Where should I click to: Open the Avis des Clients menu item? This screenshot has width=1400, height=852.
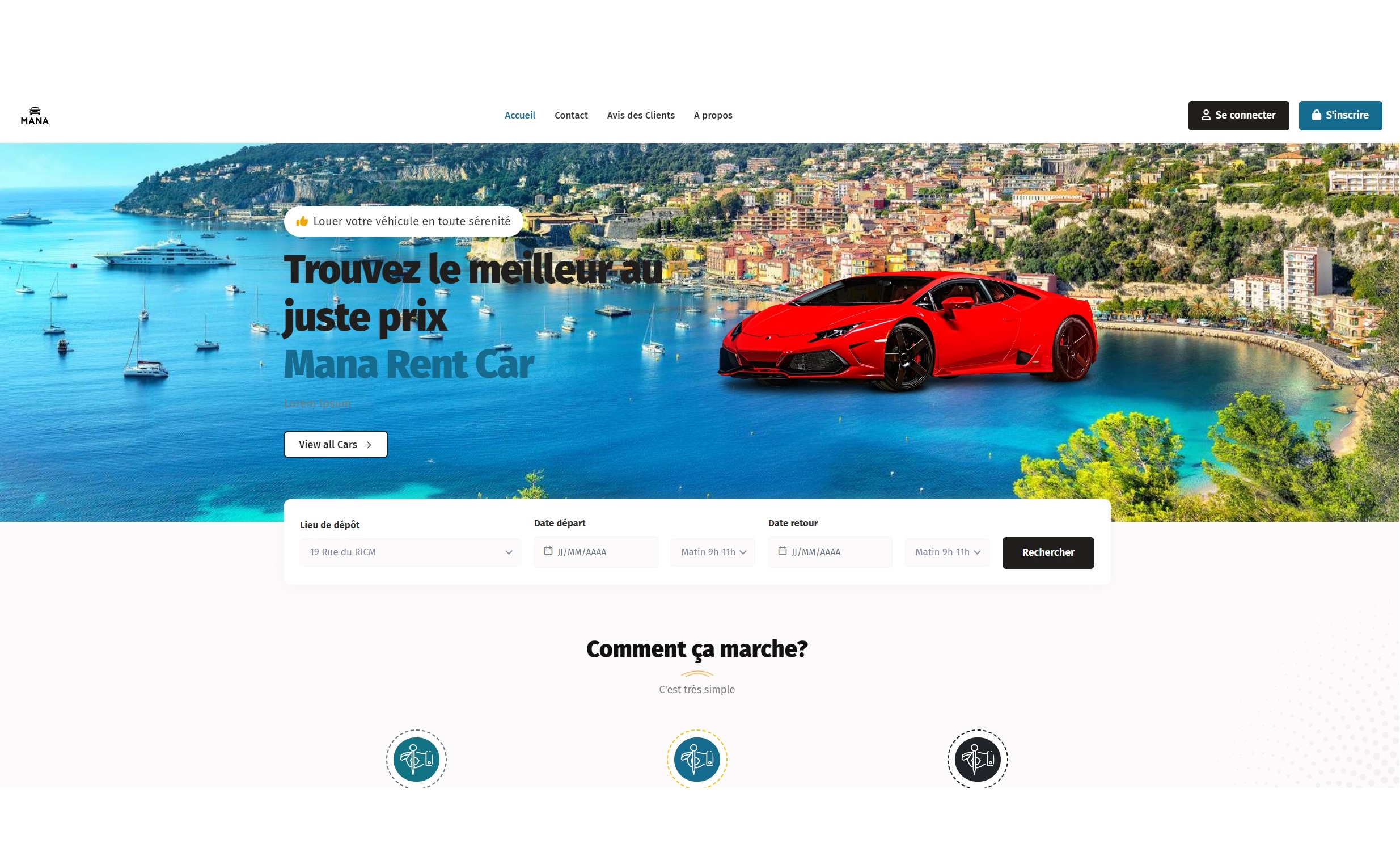click(x=641, y=115)
